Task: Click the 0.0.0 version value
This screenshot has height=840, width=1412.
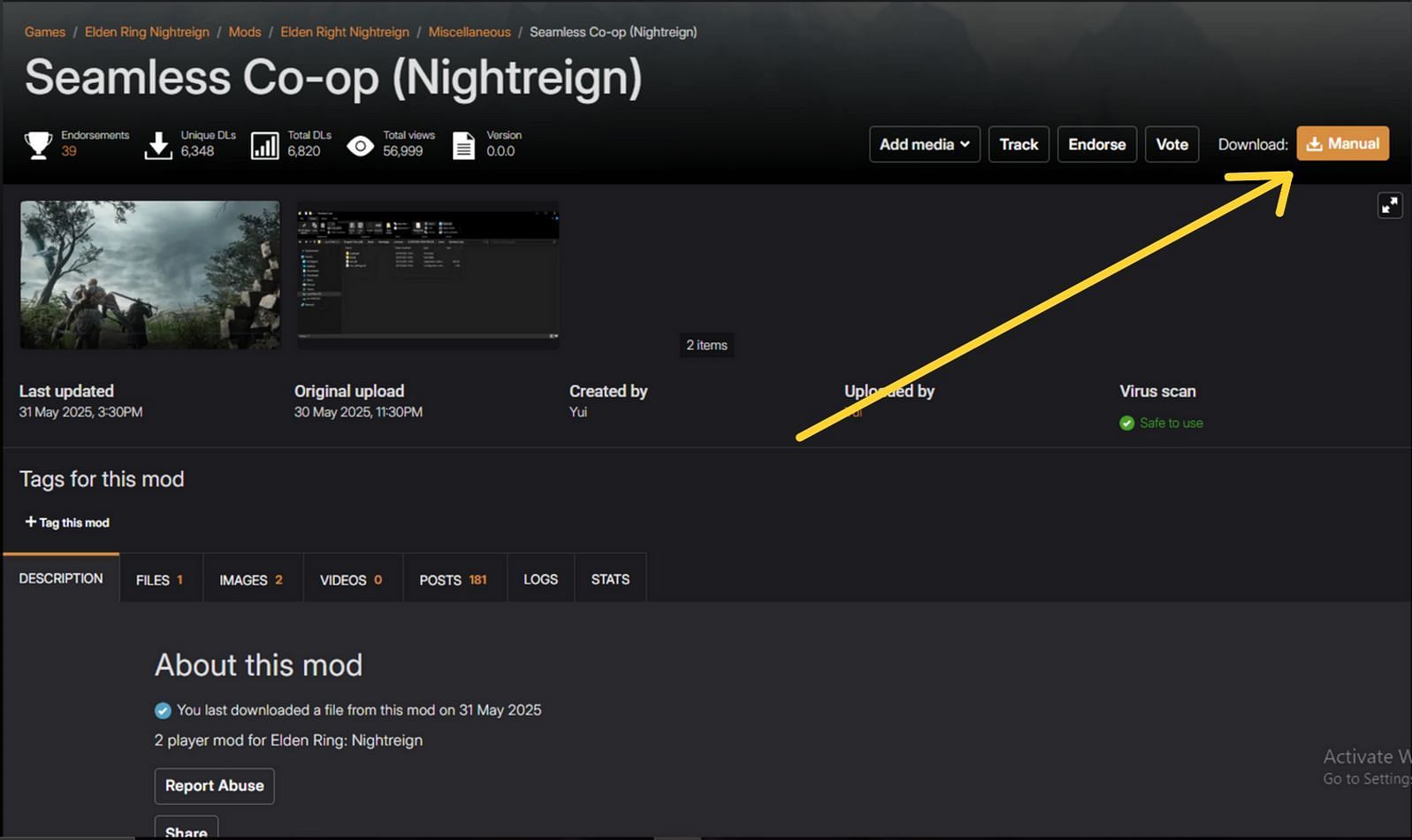Action: pyautogui.click(x=500, y=151)
